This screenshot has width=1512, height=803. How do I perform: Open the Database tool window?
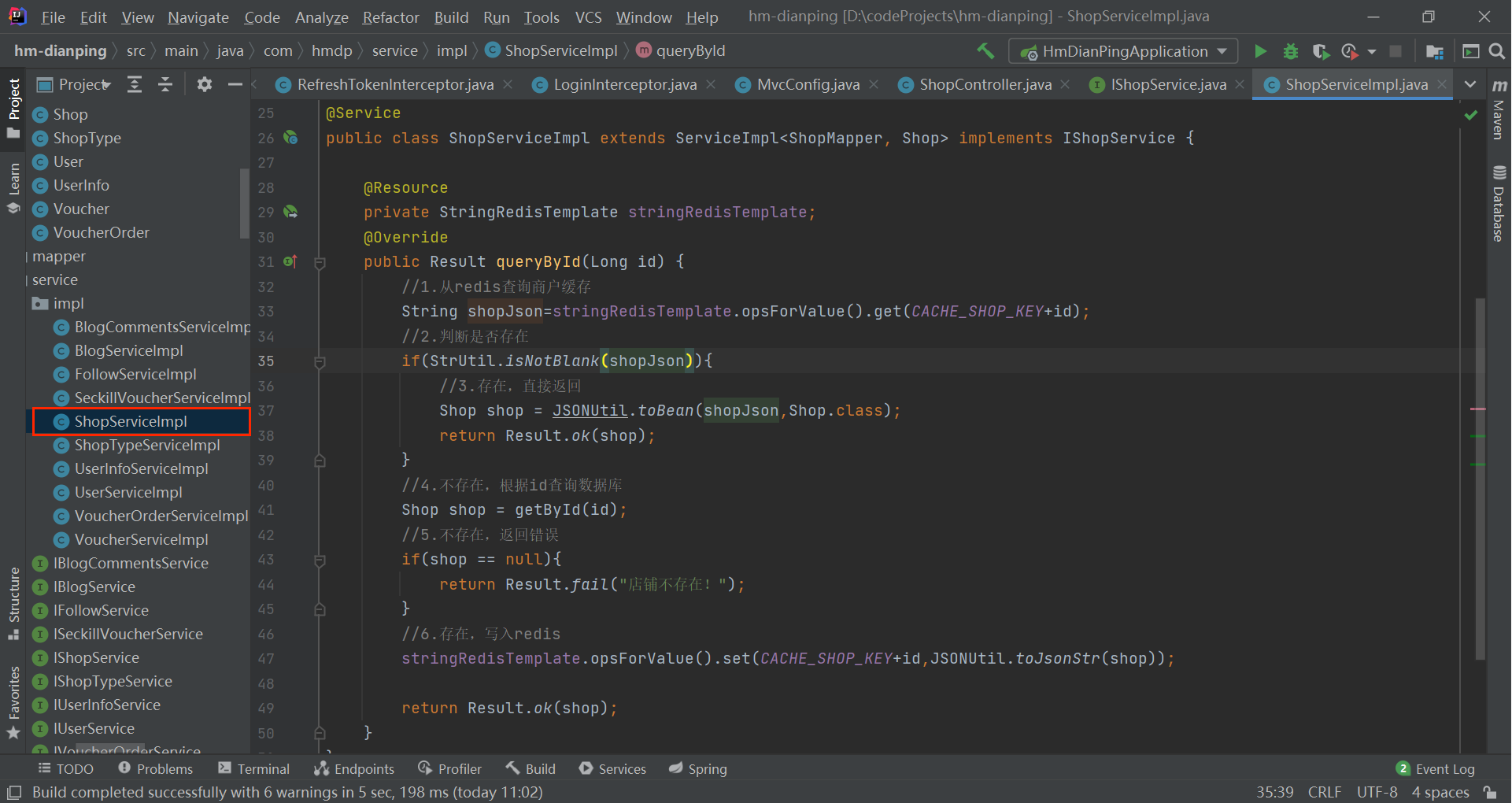click(1499, 203)
